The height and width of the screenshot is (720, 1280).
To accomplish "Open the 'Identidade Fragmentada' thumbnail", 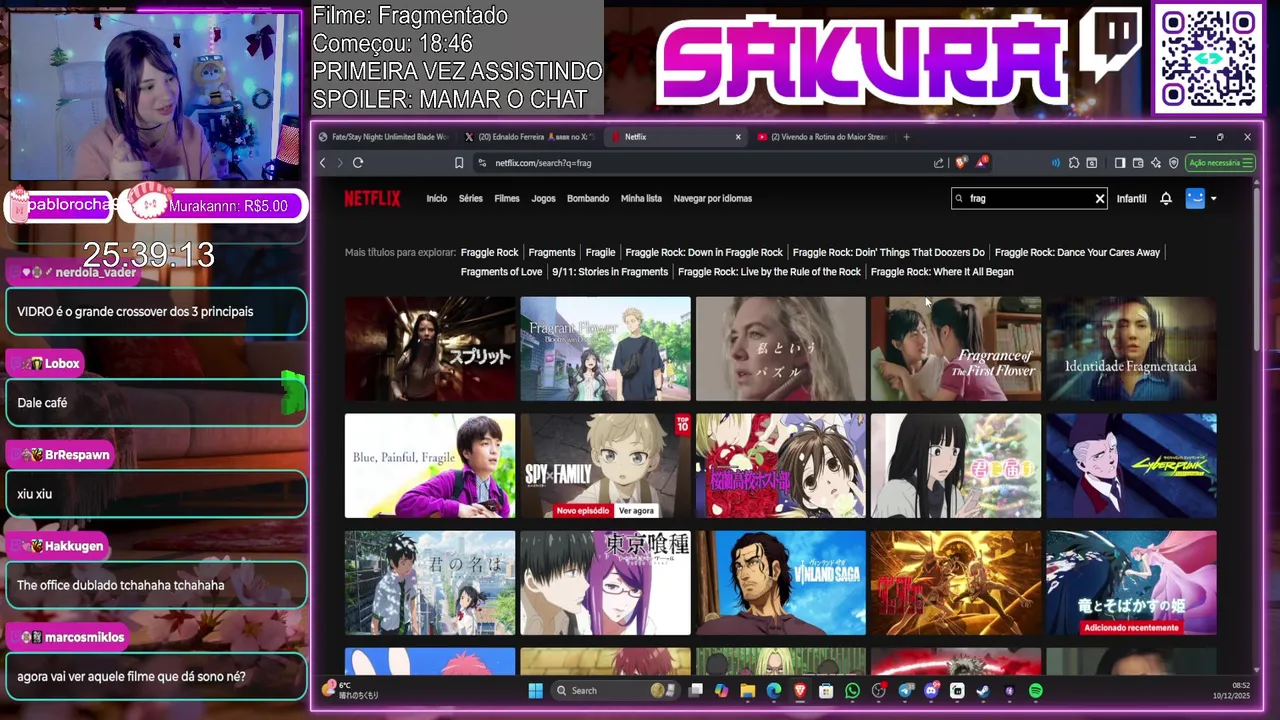I will (1131, 348).
